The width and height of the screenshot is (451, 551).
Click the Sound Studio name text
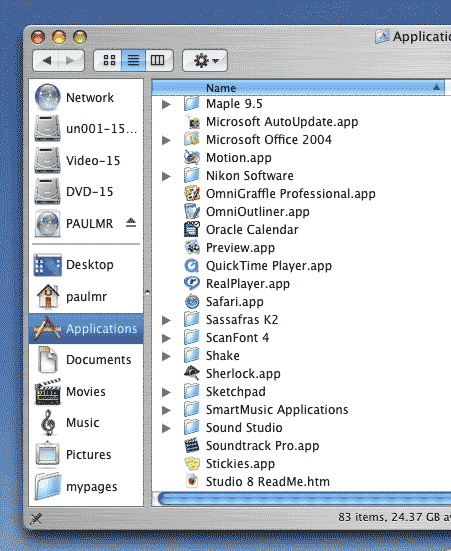[244, 428]
